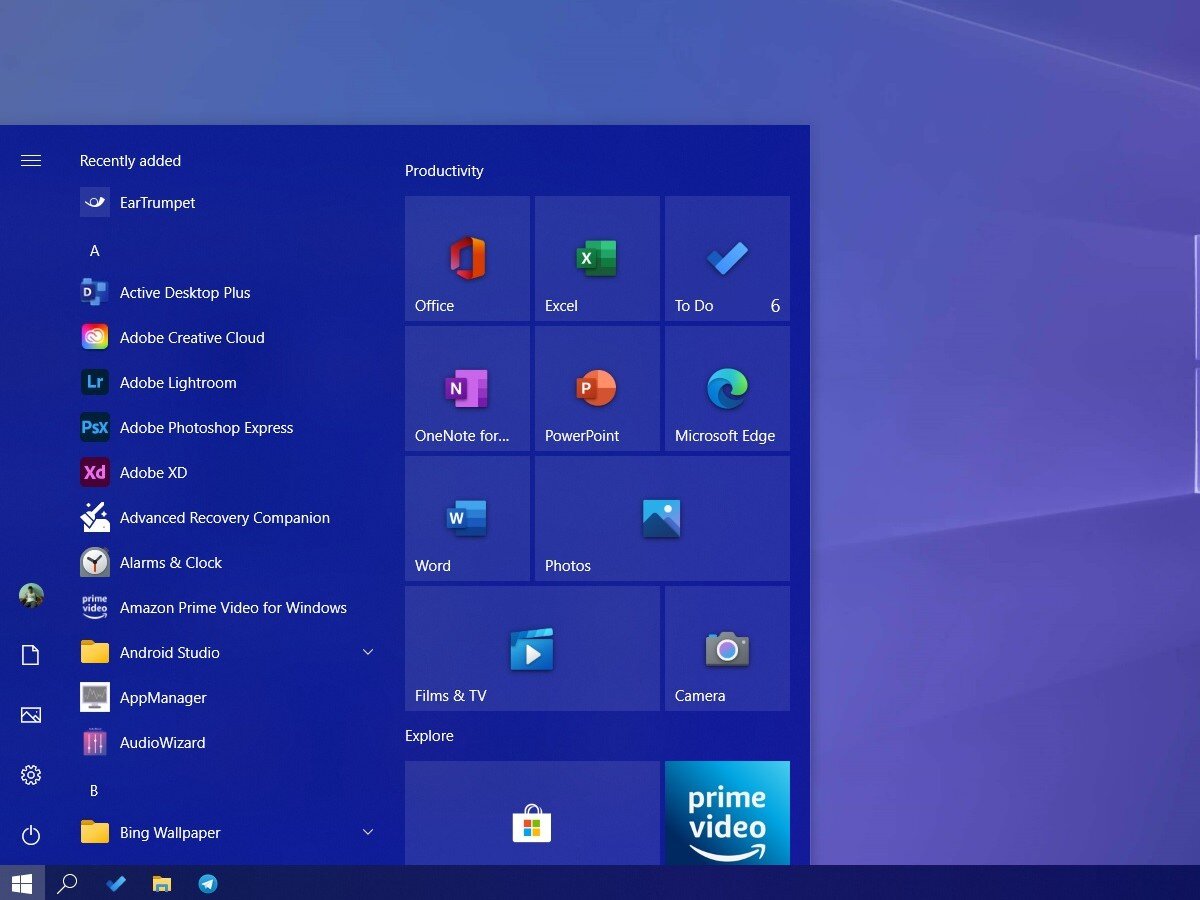Click the Productivity group title

(444, 171)
